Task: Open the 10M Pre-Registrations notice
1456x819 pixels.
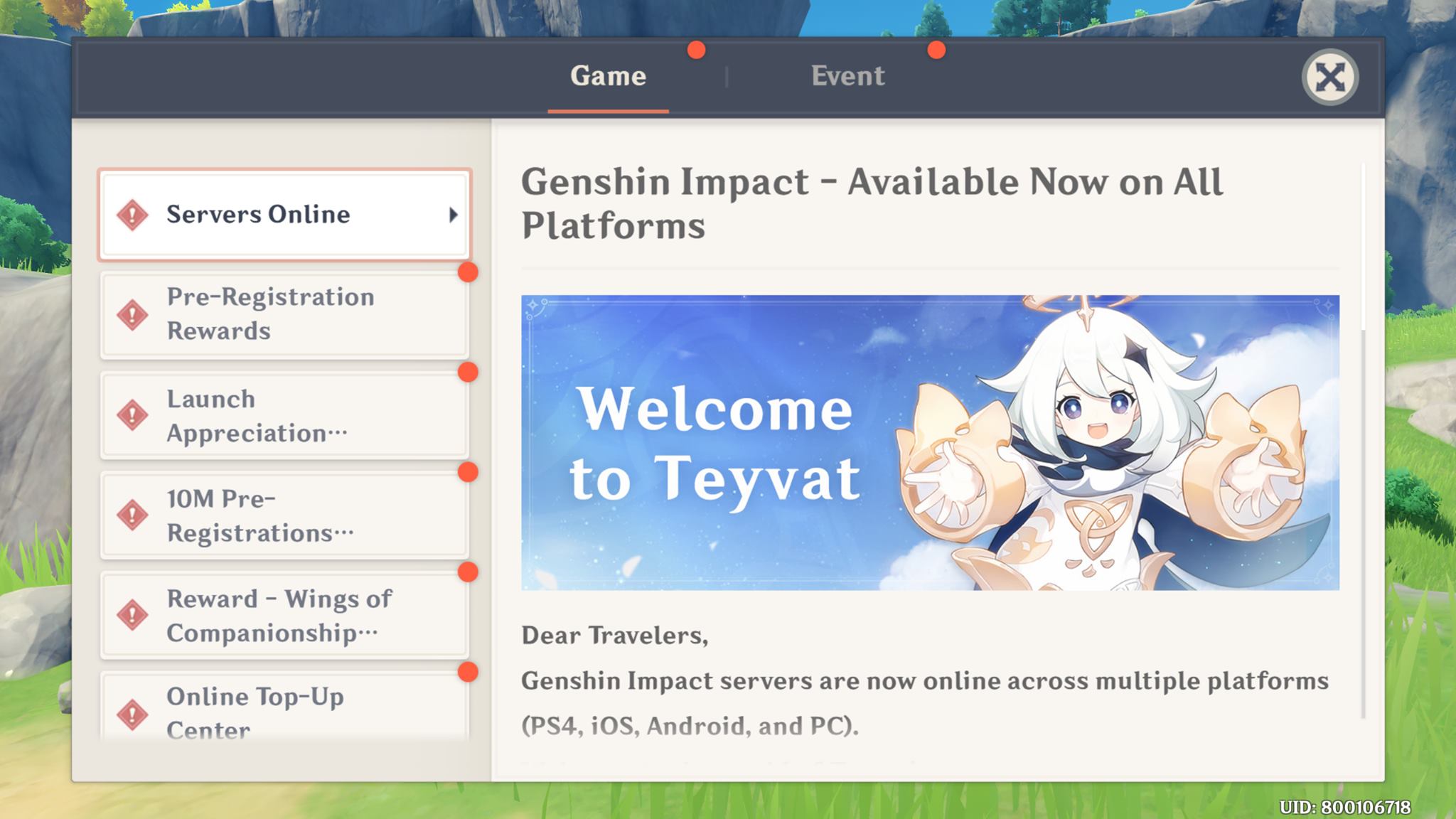Action: click(x=284, y=515)
